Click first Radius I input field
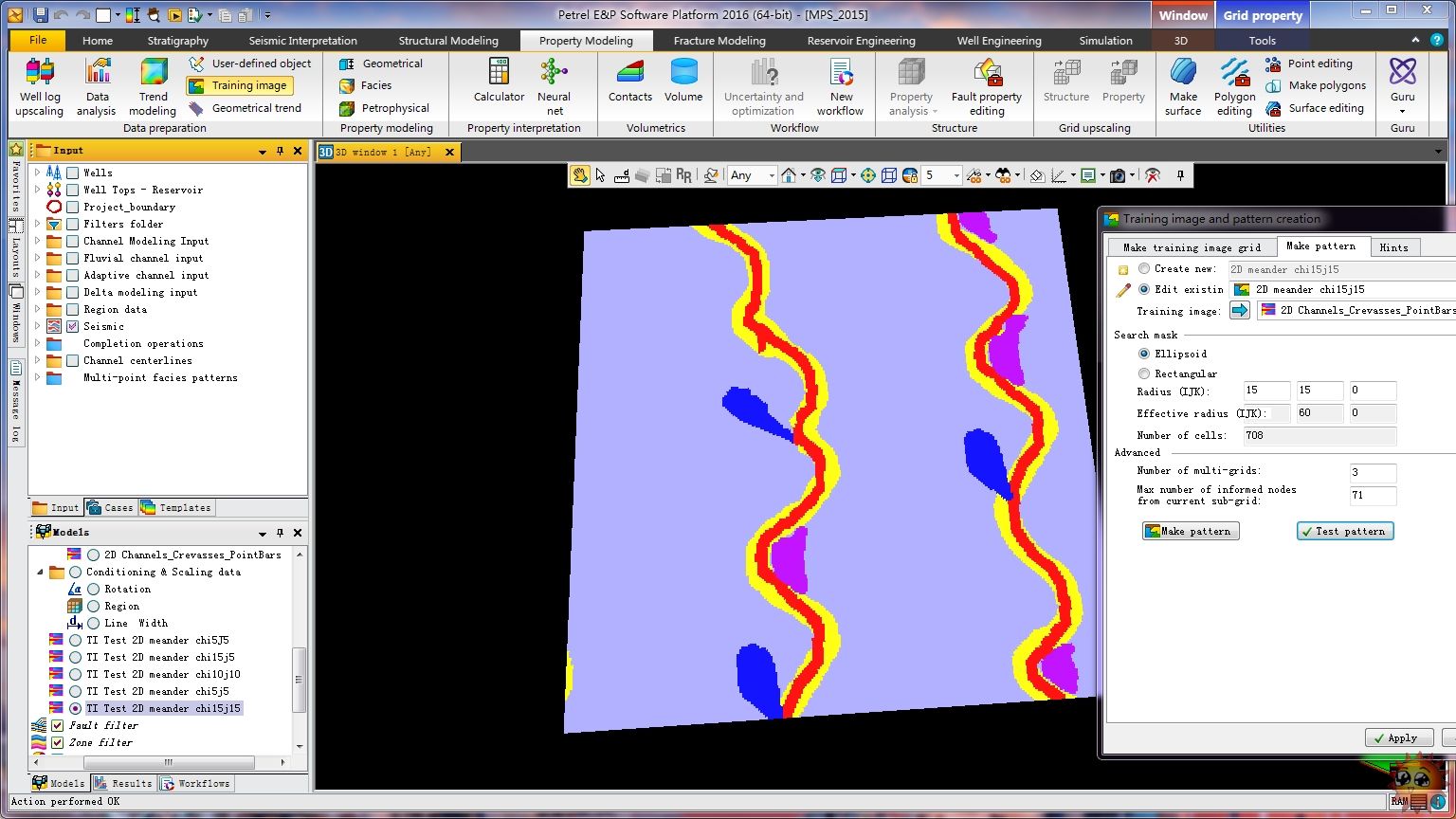 [x=1267, y=391]
